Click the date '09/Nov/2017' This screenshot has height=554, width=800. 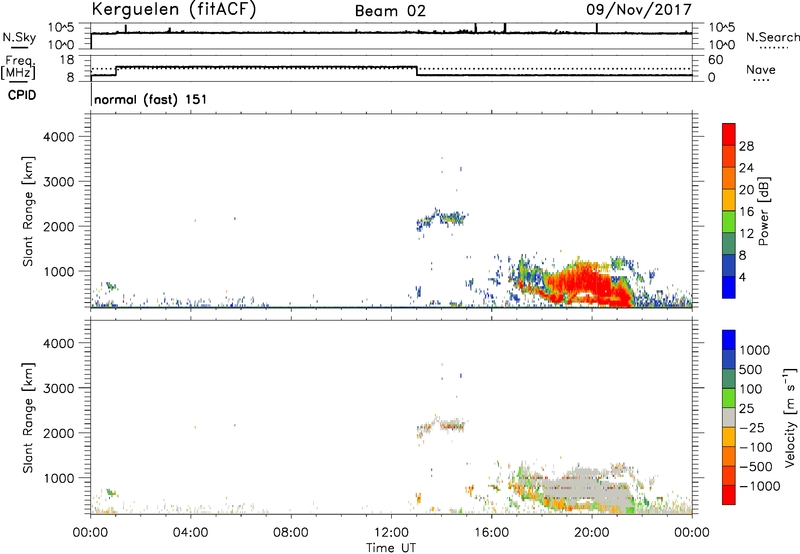pyautogui.click(x=638, y=9)
